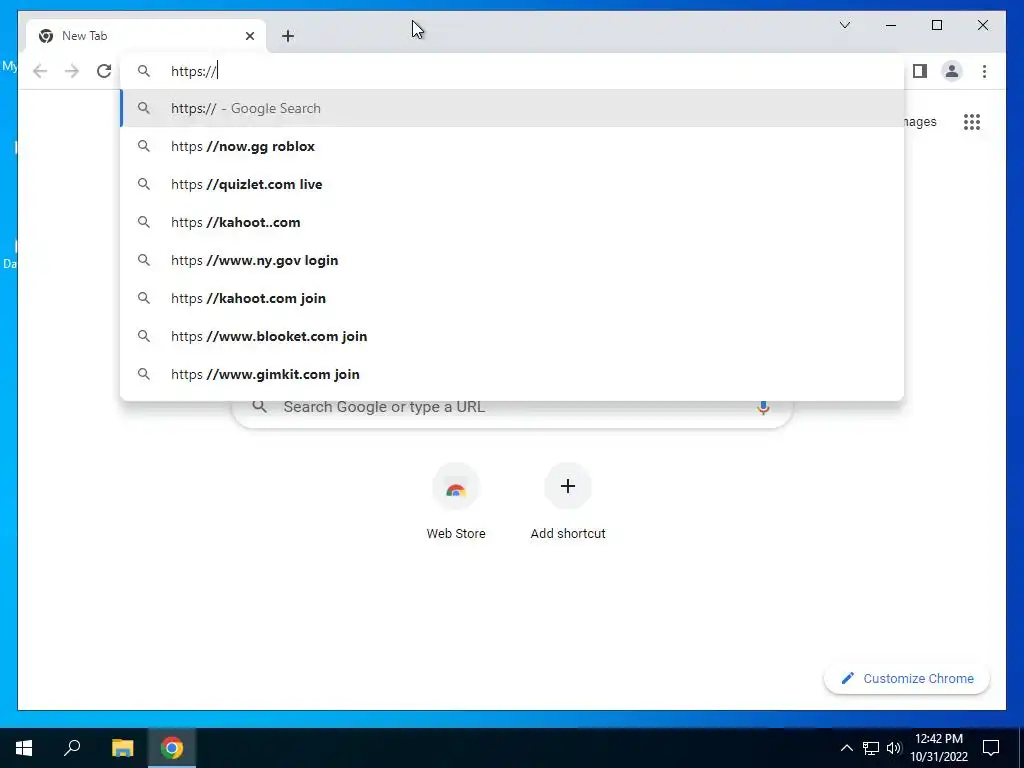The image size is (1024, 768).
Task: Choose suggestion 'https //www.blooket.com join'
Action: coord(512,336)
